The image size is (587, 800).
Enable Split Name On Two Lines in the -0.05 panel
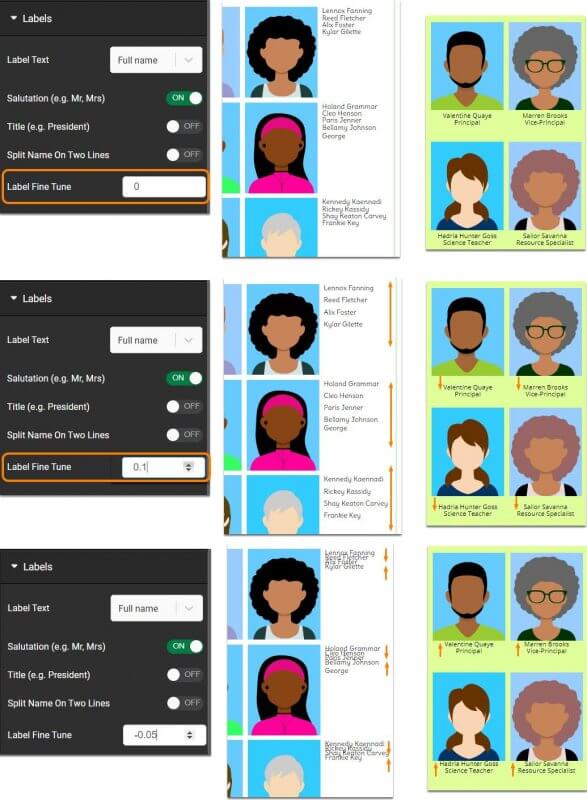click(x=185, y=703)
